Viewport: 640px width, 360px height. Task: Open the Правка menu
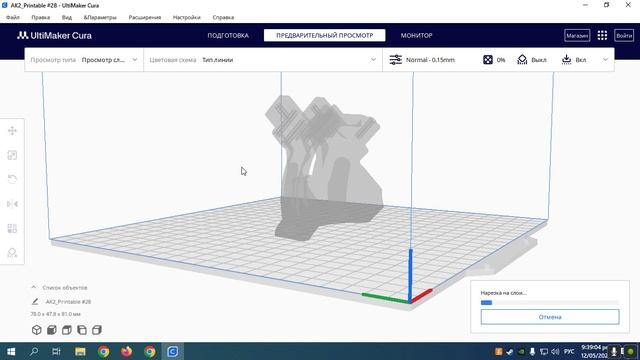click(40, 18)
